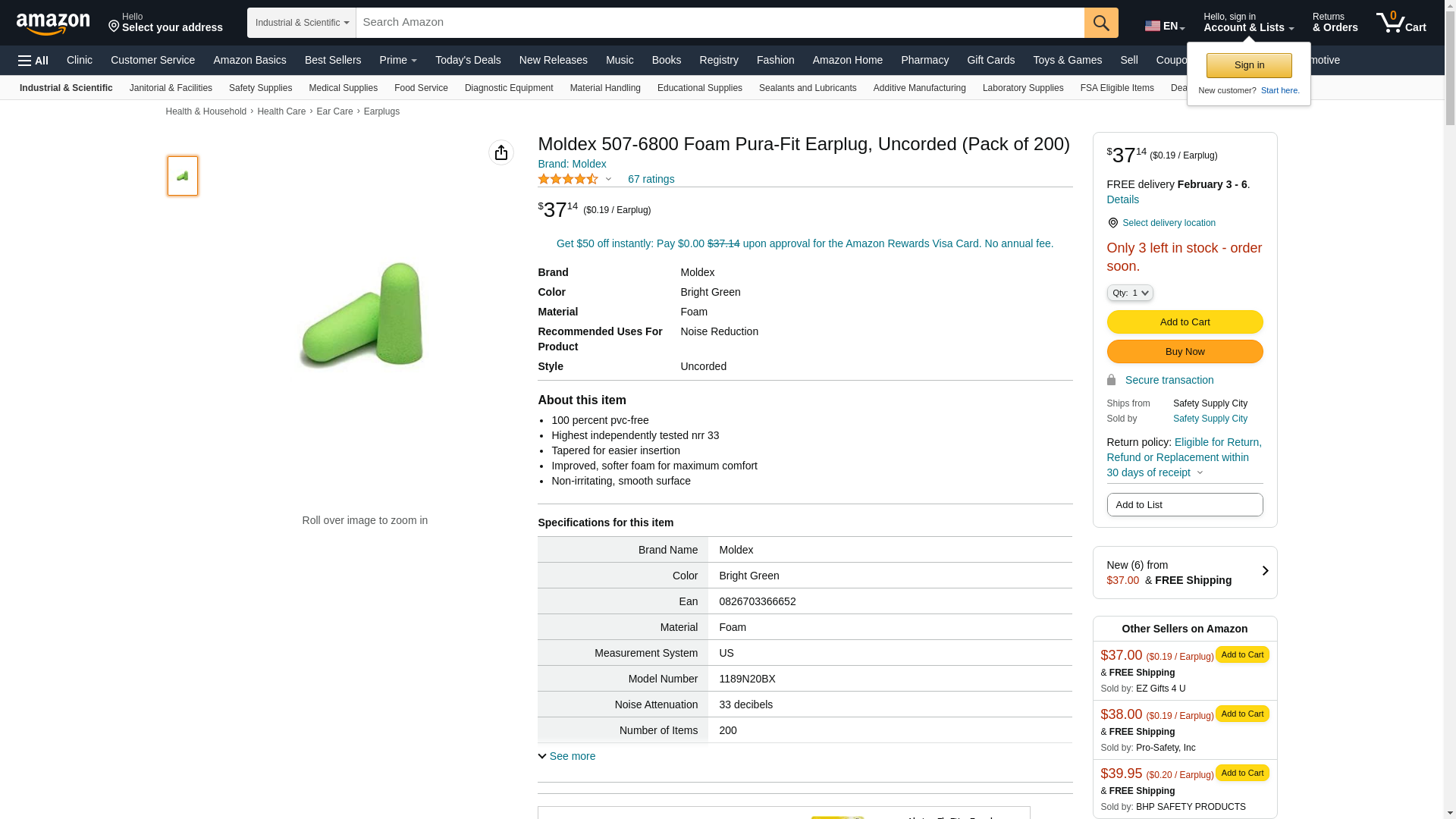1456x819 pixels.
Task: Open the Industrial & Scientific search category dropdown
Action: 302,23
